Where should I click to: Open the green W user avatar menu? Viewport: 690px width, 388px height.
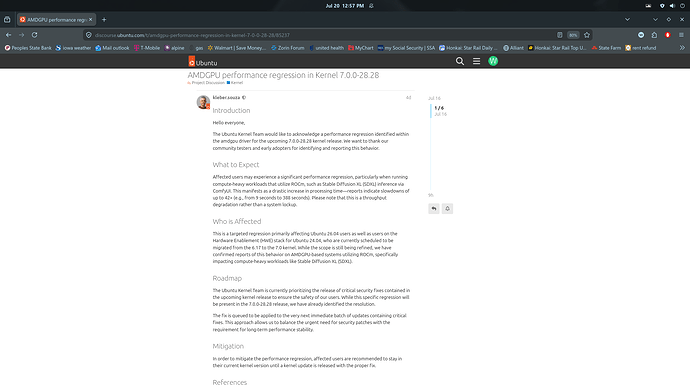pyautogui.click(x=493, y=61)
